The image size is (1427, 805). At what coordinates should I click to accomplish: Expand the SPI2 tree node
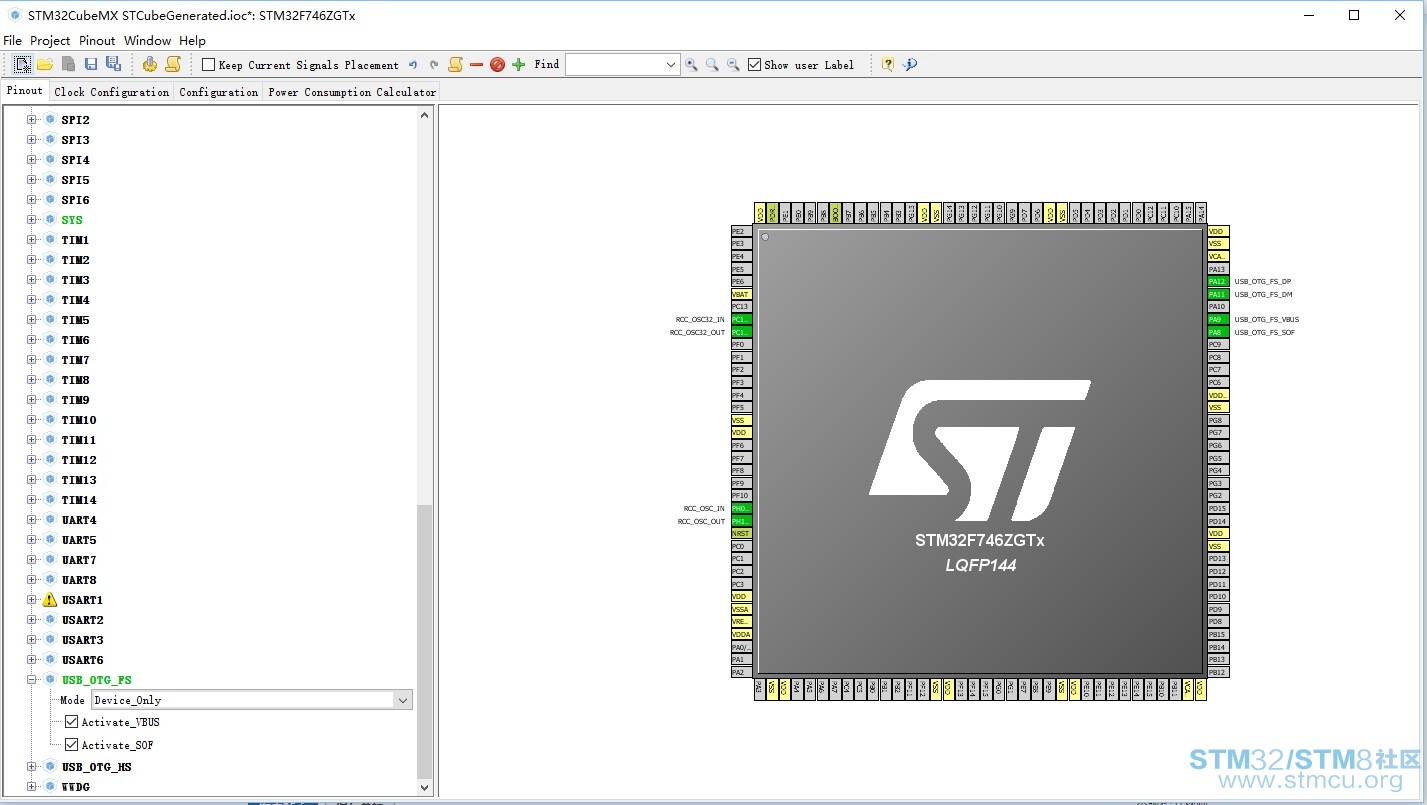tap(32, 120)
